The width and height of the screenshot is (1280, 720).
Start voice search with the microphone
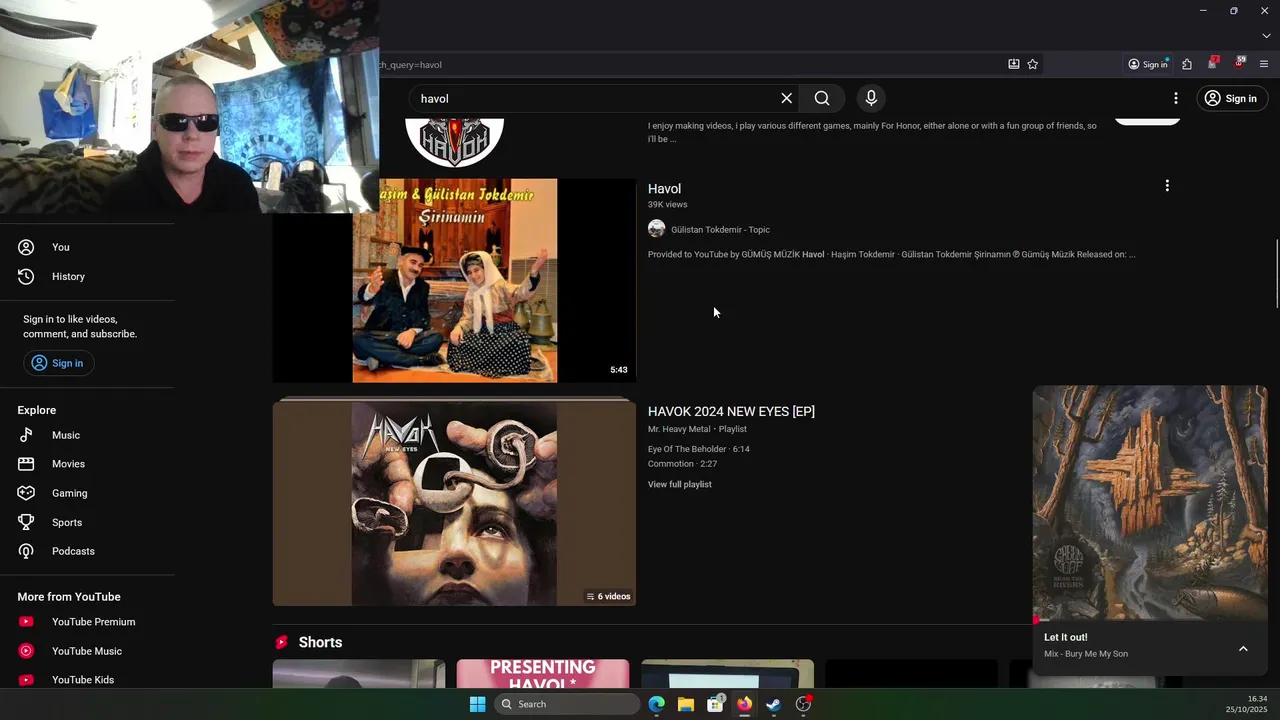[x=871, y=98]
